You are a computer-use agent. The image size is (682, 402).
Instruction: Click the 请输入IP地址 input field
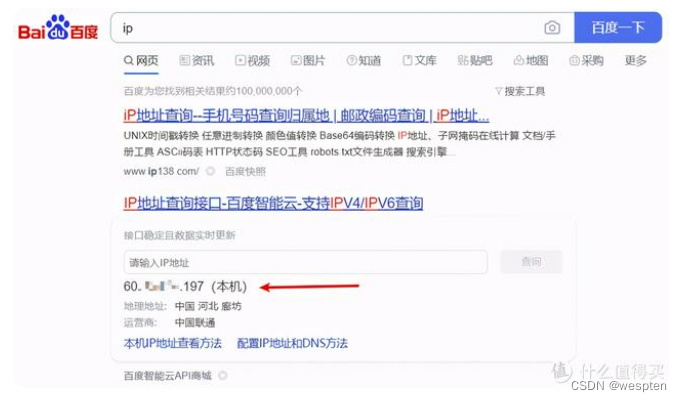tap(305, 262)
